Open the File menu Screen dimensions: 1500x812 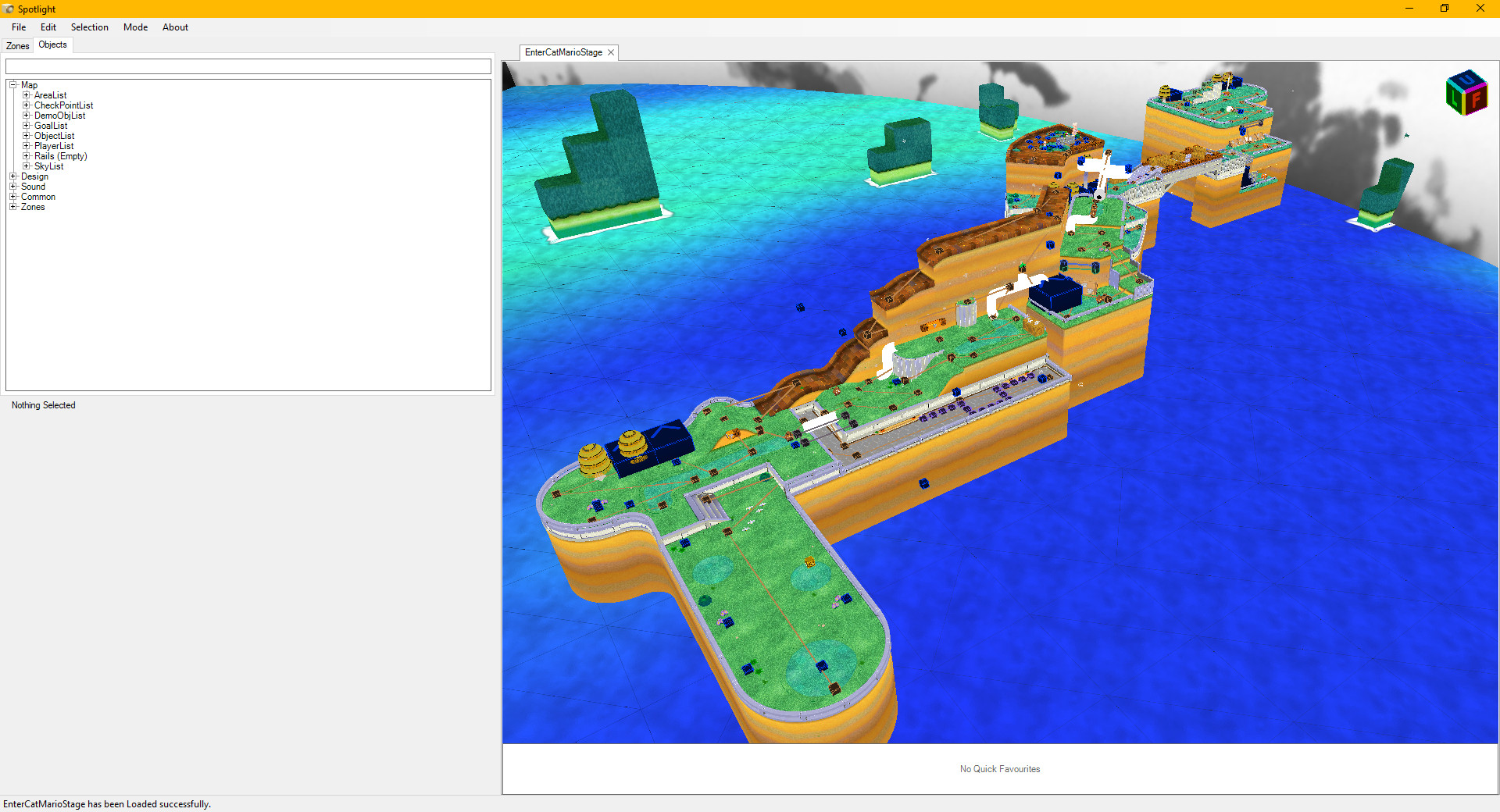[18, 27]
